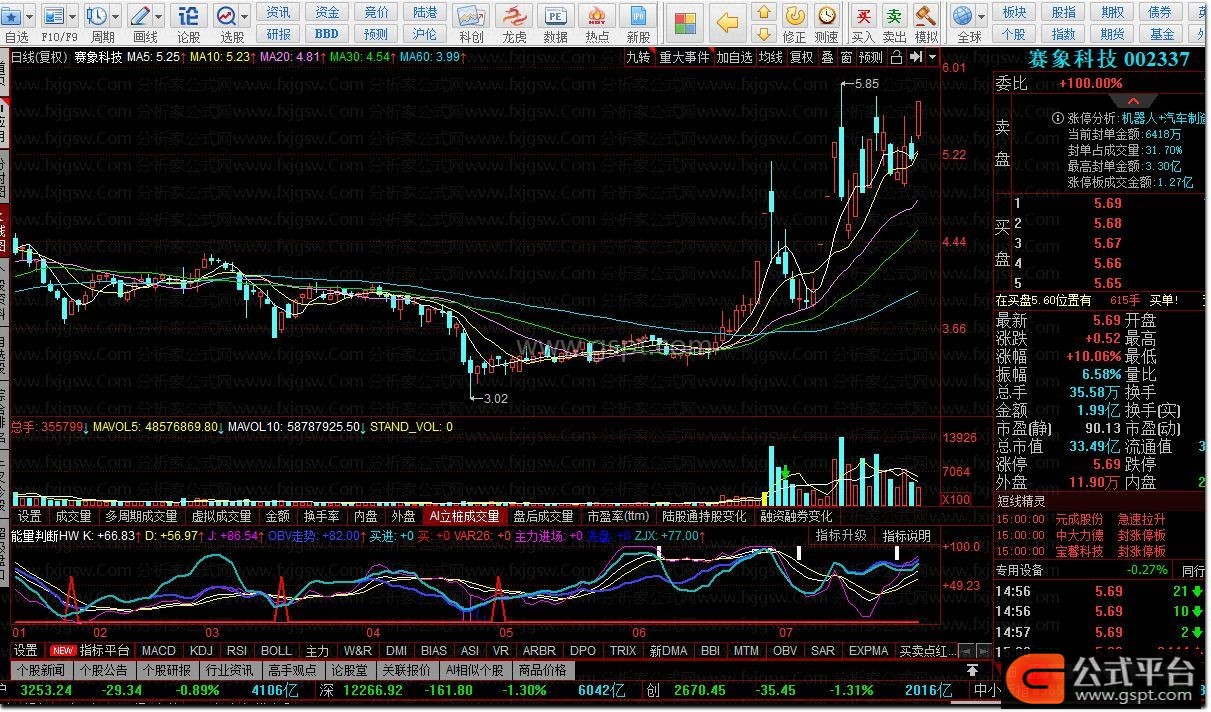Open the chart toolbar dropdown triangle
This screenshot has height=712, width=1211.
point(932,57)
